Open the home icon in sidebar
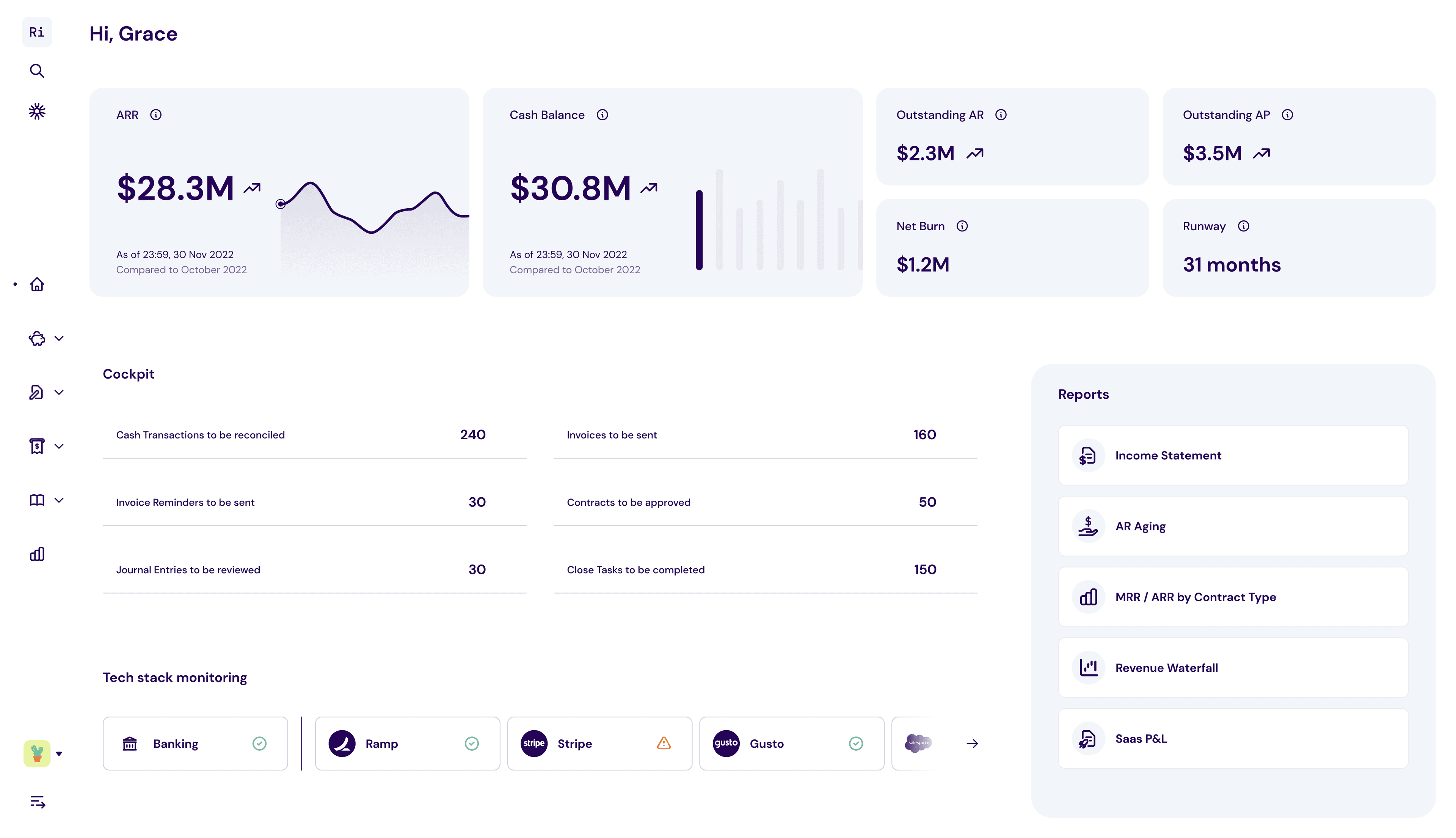 [37, 284]
